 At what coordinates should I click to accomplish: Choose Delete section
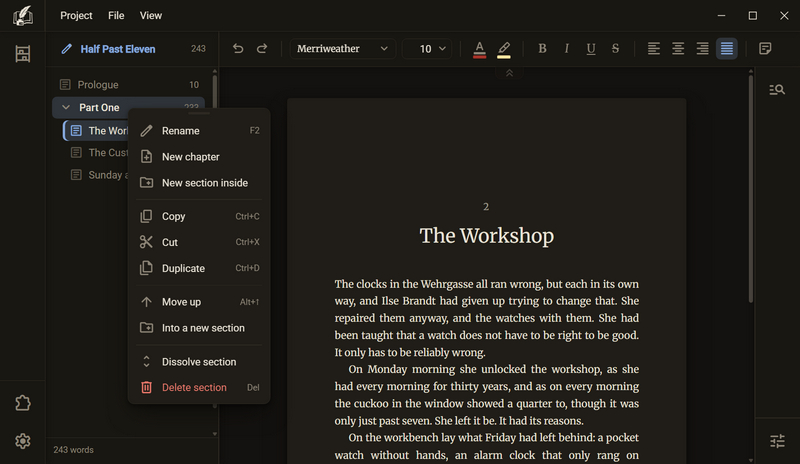[x=199, y=387]
